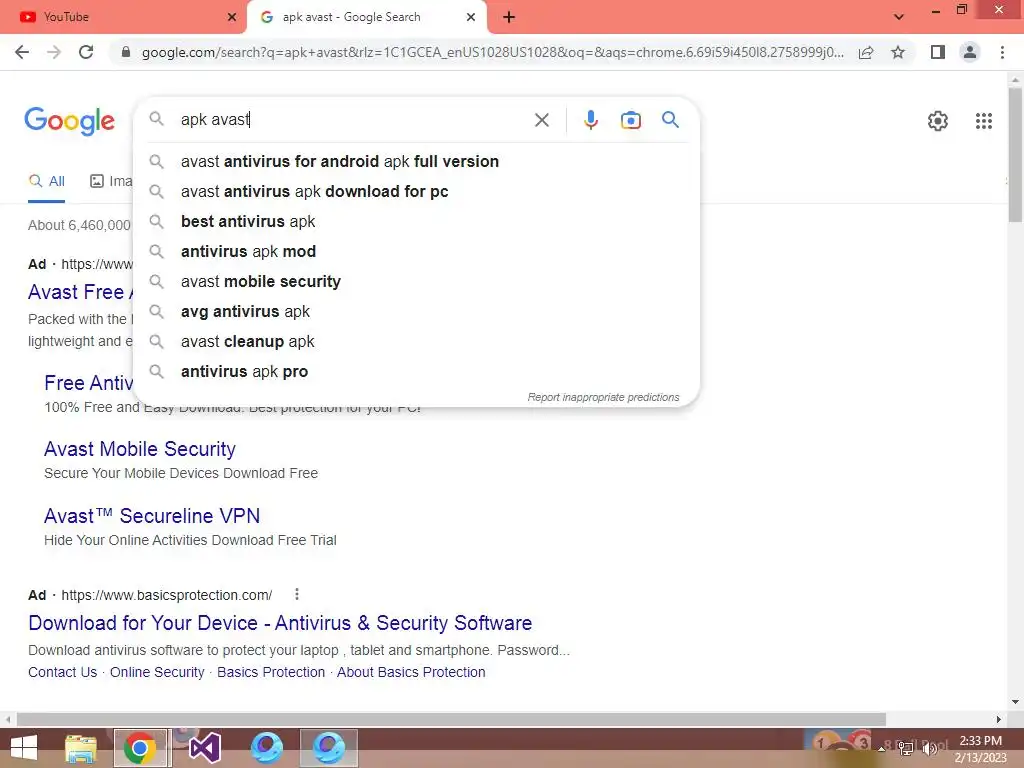The height and width of the screenshot is (768, 1024).
Task: Share this page via address bar icon
Action: (x=866, y=52)
